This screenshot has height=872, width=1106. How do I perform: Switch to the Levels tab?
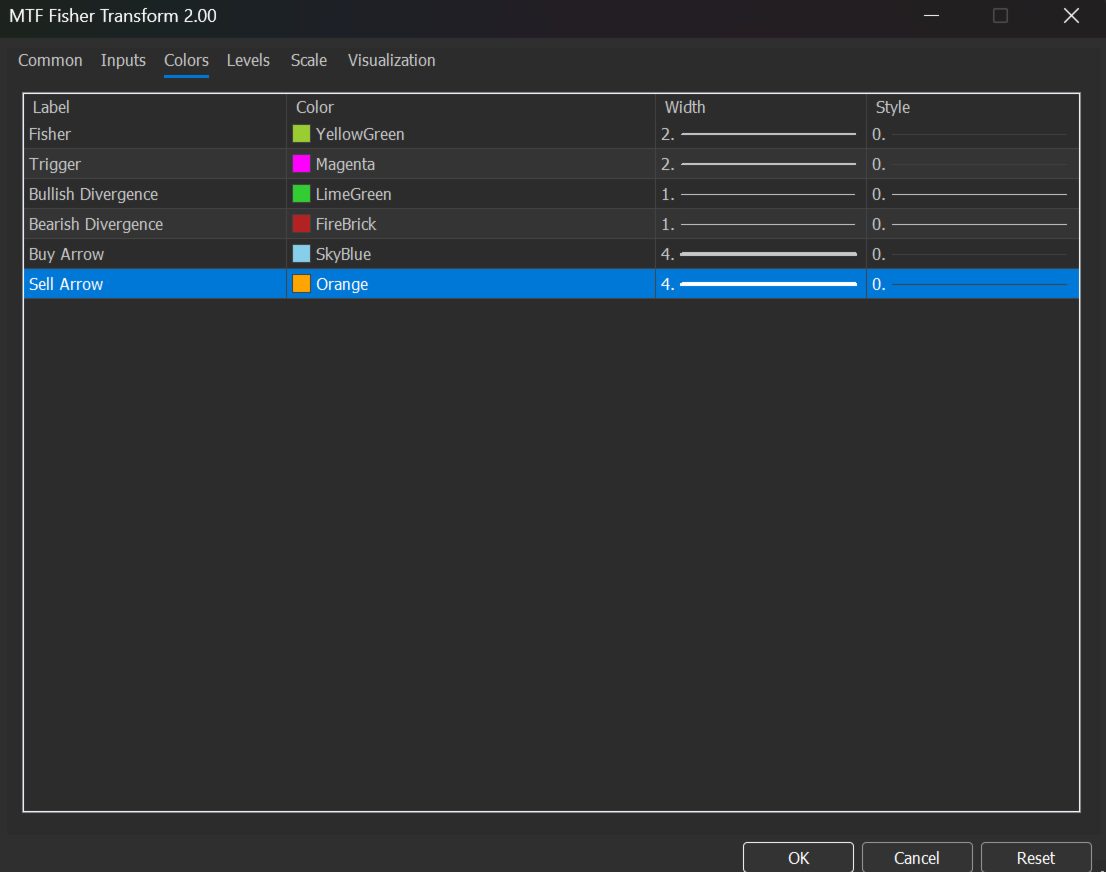(x=248, y=60)
